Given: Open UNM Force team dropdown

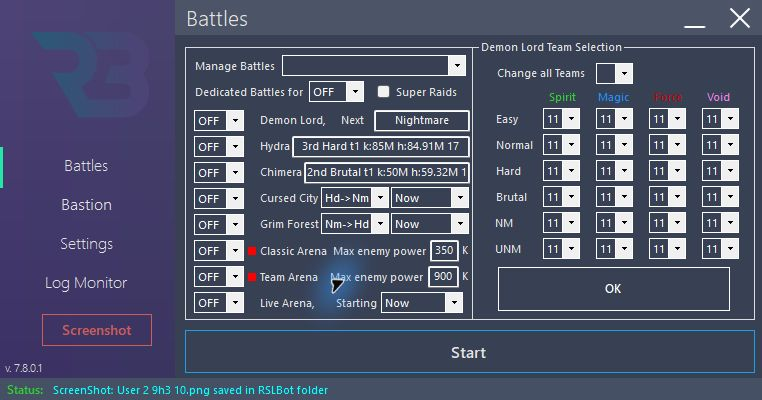Looking at the screenshot, I should (x=667, y=249).
